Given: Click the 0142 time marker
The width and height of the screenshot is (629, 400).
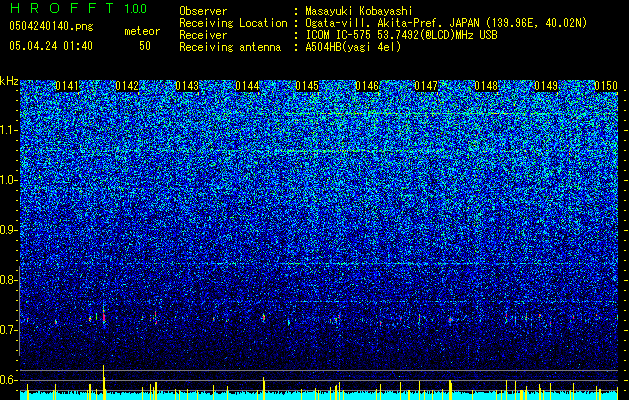Looking at the screenshot, I should [x=127, y=86].
